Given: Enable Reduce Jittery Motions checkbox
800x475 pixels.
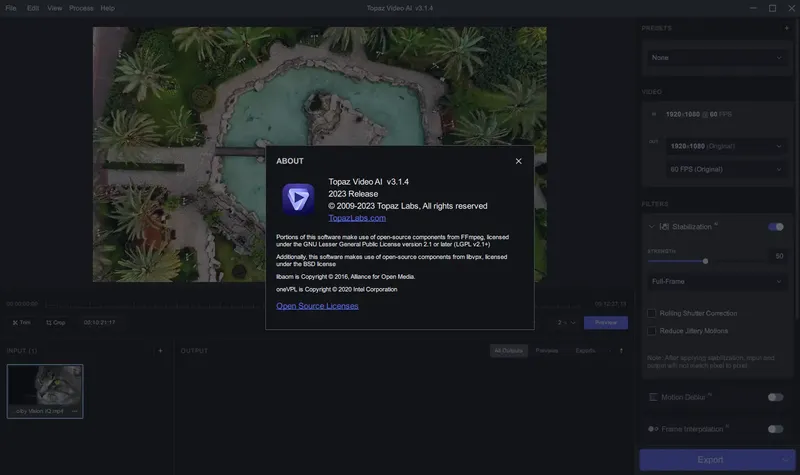Looking at the screenshot, I should [x=652, y=331].
